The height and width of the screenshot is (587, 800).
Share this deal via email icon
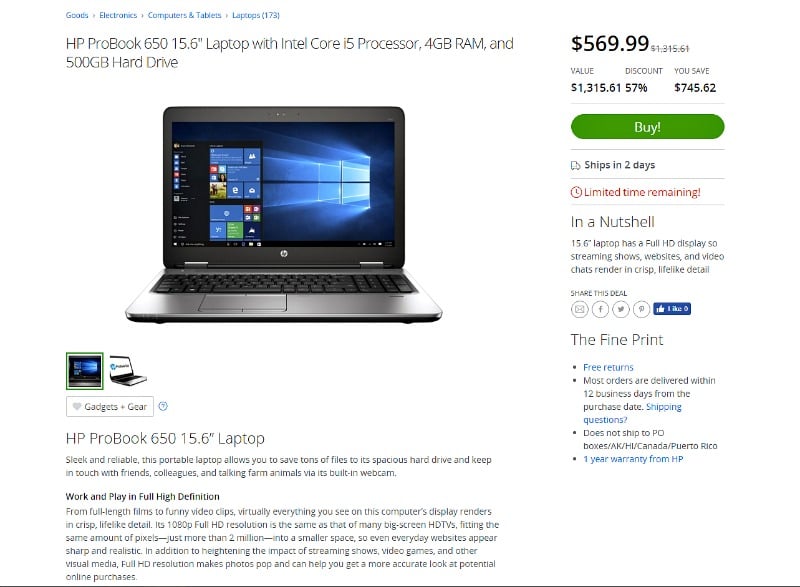pos(580,309)
